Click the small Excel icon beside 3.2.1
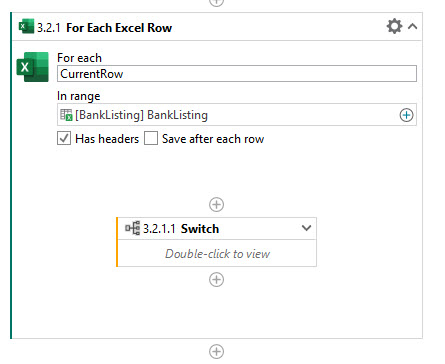The height and width of the screenshot is (364, 445). pos(26,26)
